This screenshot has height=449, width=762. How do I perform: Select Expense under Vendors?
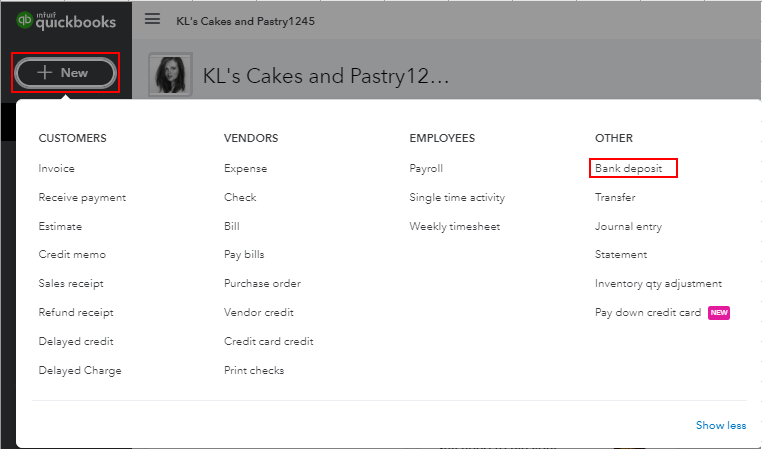click(x=245, y=168)
